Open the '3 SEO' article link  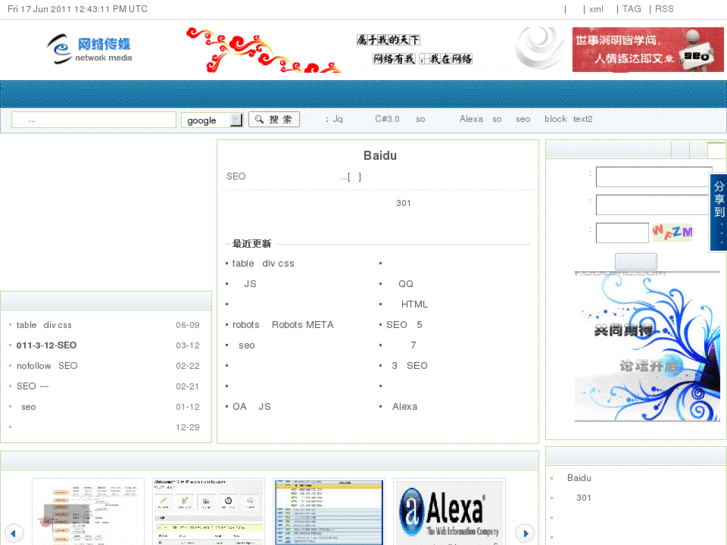pyautogui.click(x=409, y=365)
